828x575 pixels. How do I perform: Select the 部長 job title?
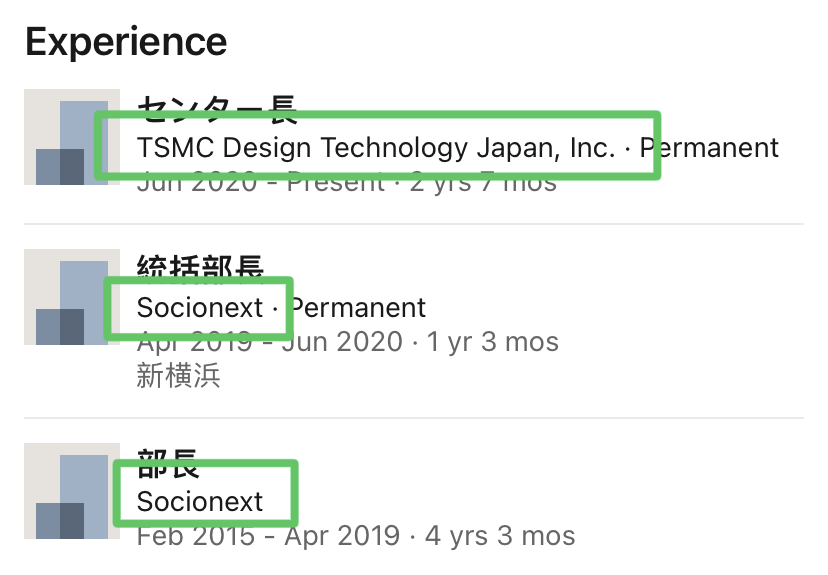coord(168,462)
